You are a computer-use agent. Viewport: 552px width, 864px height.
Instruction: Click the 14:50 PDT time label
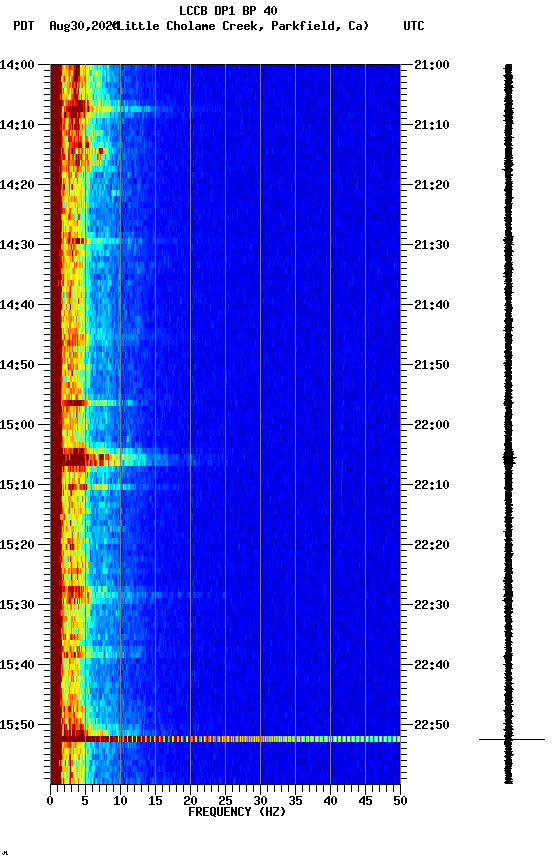point(17,365)
